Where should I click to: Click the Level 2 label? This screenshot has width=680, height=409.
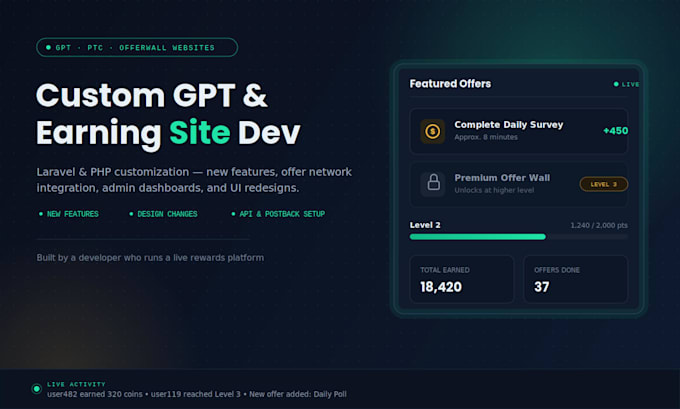point(425,225)
